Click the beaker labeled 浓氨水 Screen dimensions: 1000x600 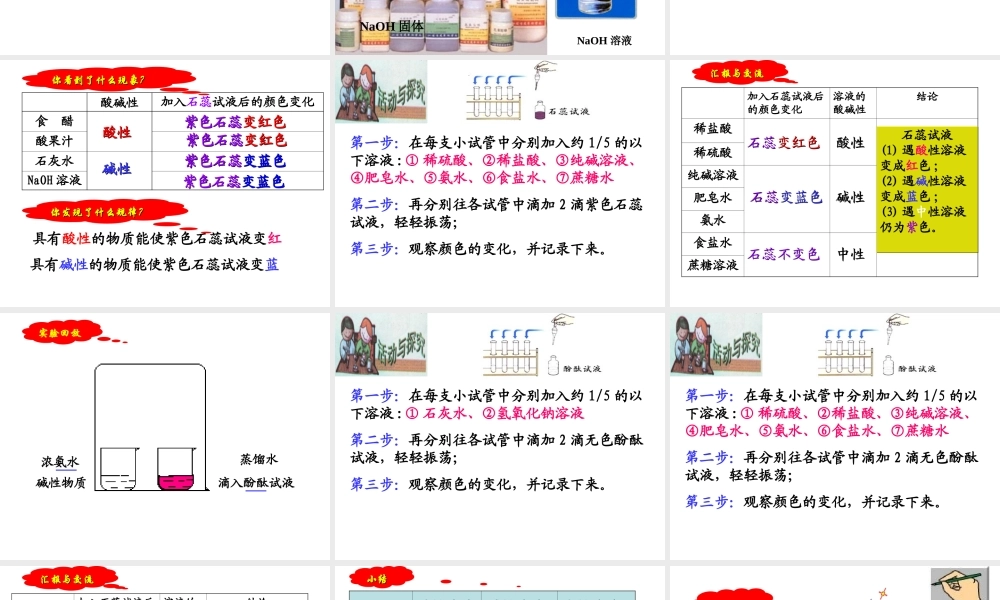tap(119, 469)
